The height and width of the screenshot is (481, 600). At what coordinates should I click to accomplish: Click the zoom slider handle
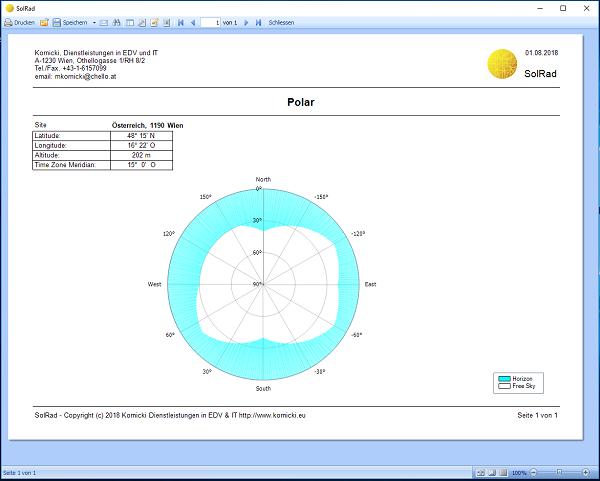pyautogui.click(x=559, y=472)
